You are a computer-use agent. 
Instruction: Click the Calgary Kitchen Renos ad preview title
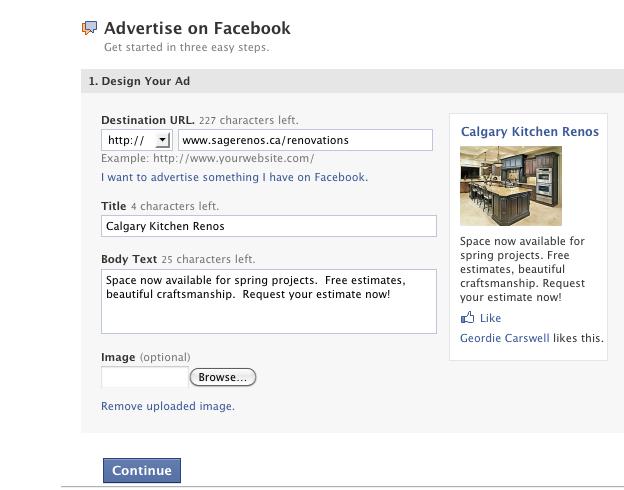tap(530, 131)
